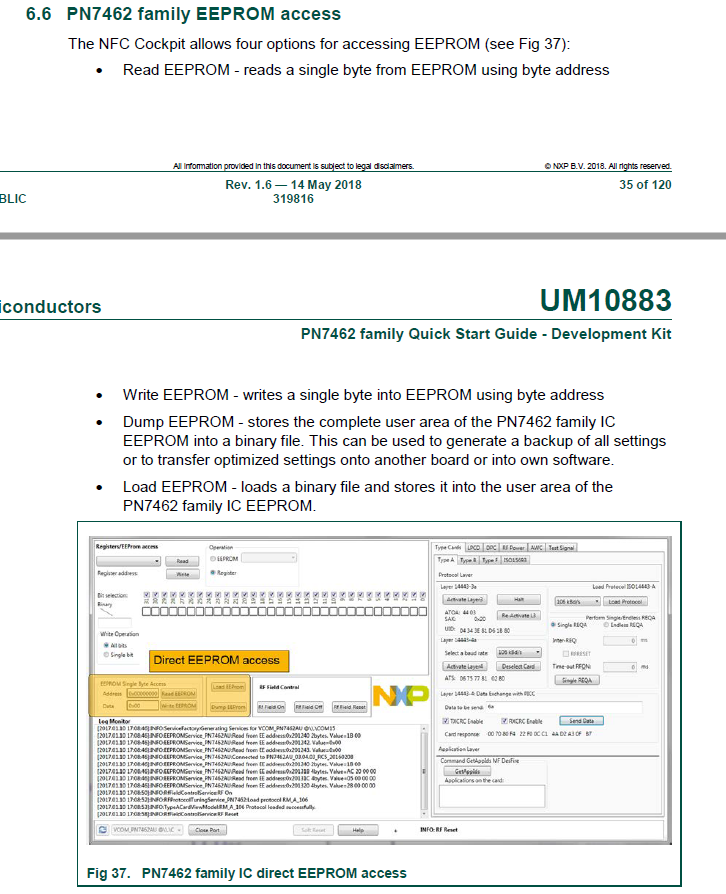Choose the Single bit write operation
The image size is (726, 894).
[106, 655]
